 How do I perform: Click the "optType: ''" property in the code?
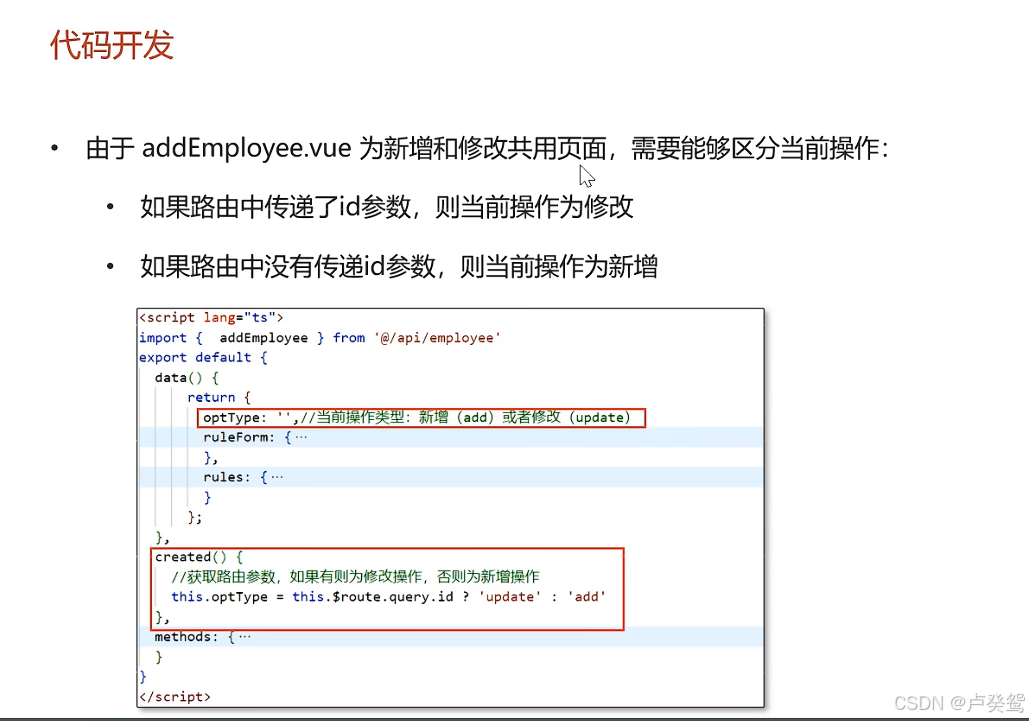coord(247,418)
